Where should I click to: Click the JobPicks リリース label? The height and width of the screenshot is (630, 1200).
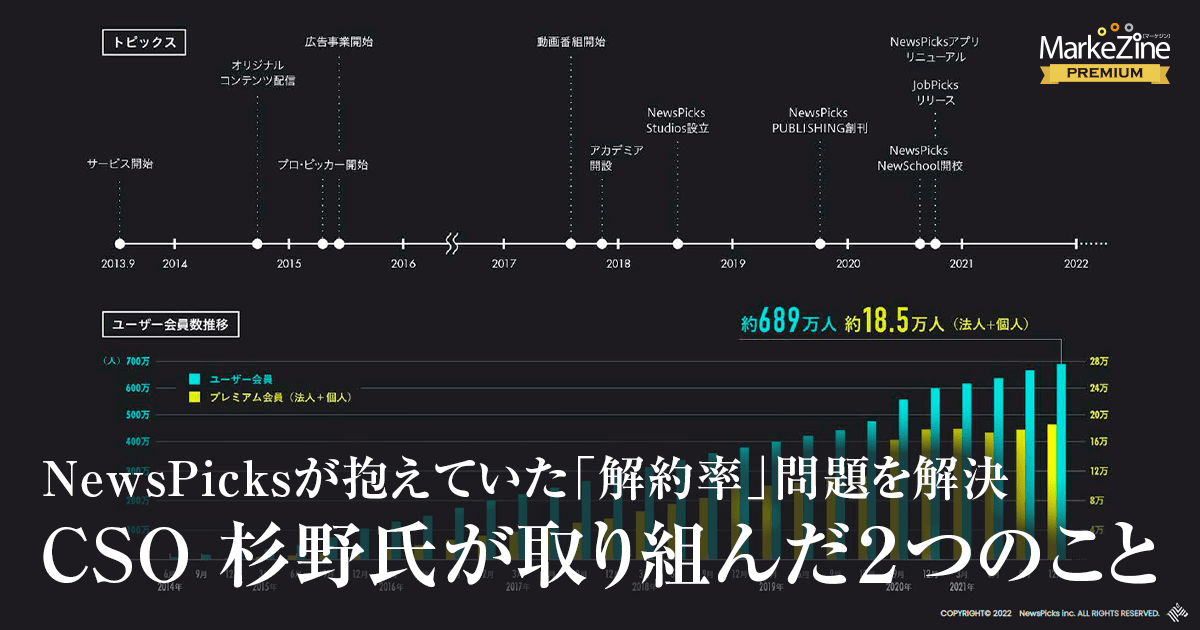[935, 93]
